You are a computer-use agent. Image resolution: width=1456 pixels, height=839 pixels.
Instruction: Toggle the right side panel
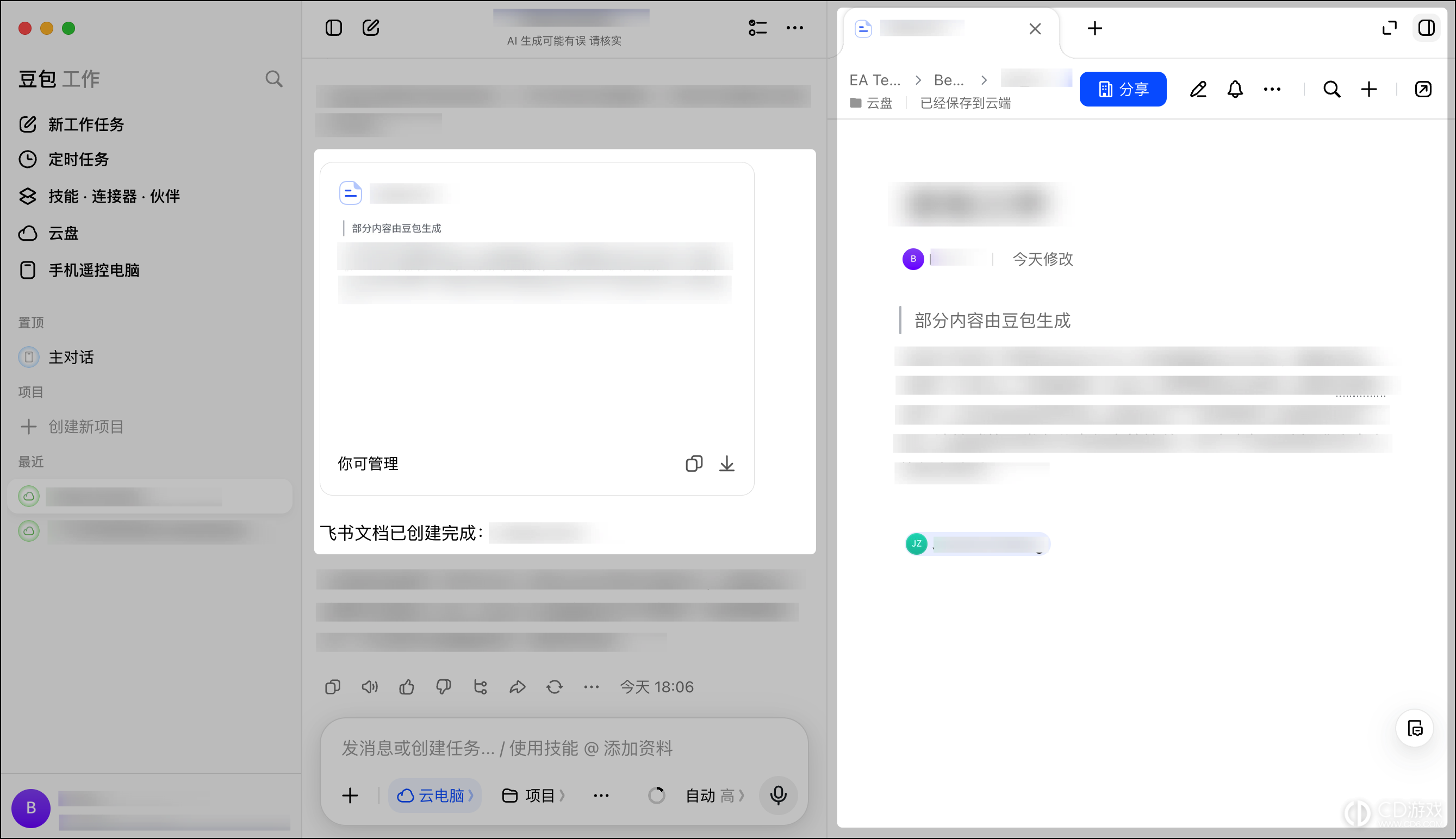pyautogui.click(x=1427, y=28)
